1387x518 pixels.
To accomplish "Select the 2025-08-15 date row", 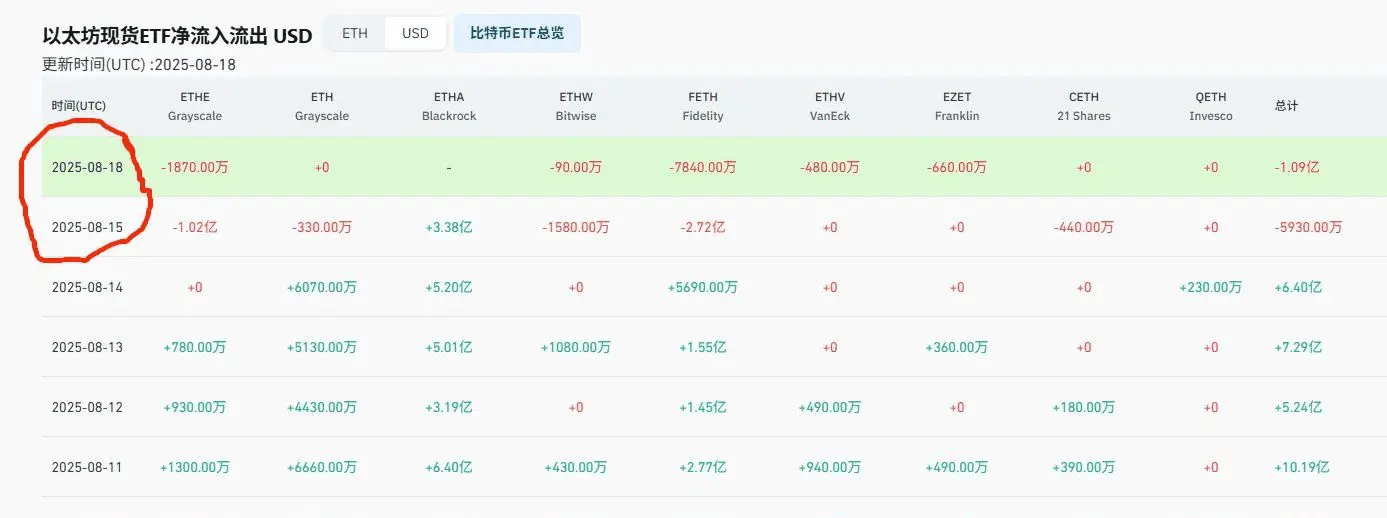I will pyautogui.click(x=713, y=227).
